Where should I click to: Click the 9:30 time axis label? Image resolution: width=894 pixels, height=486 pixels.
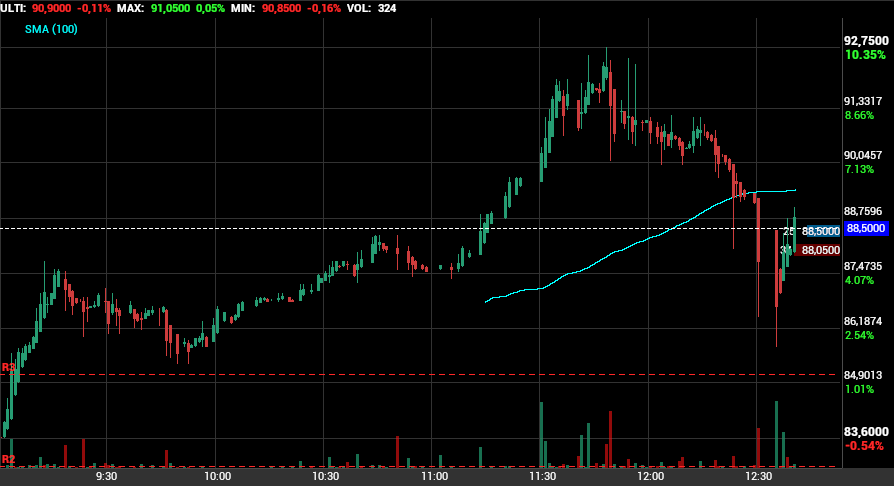107,476
